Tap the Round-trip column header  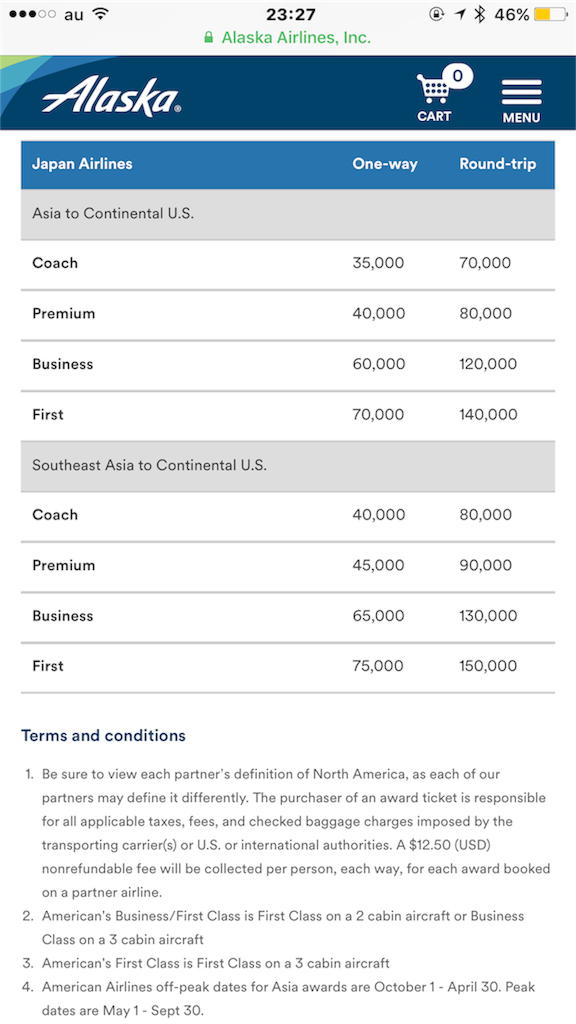(498, 164)
